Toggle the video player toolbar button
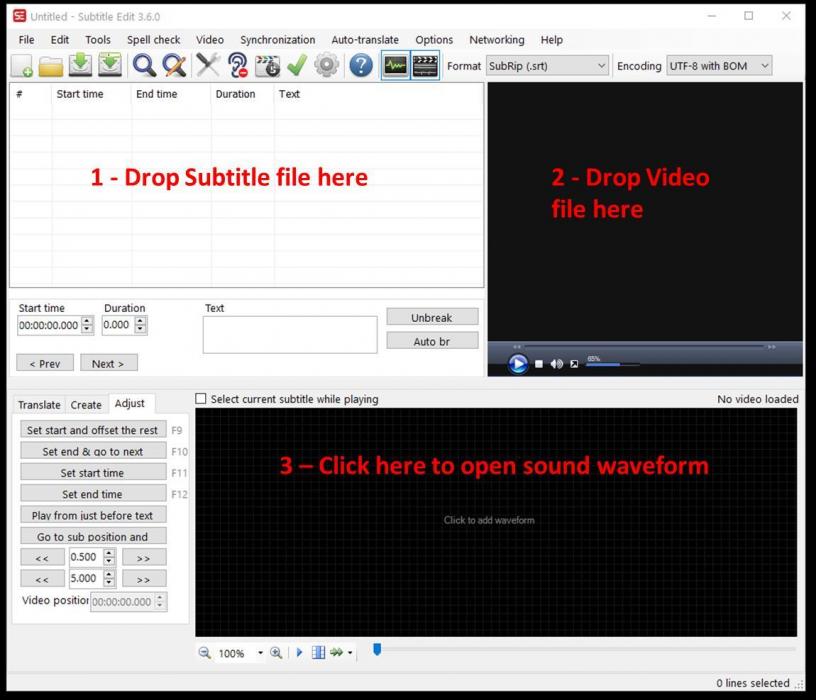The height and width of the screenshot is (700, 816). tap(425, 66)
